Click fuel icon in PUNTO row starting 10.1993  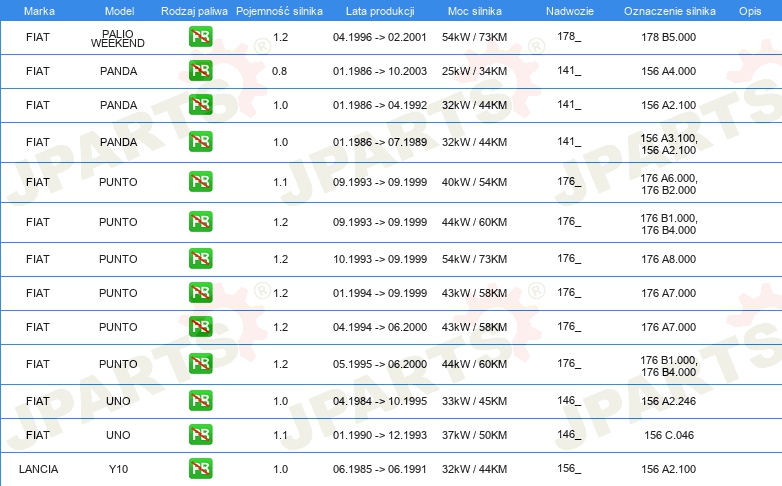200,258
